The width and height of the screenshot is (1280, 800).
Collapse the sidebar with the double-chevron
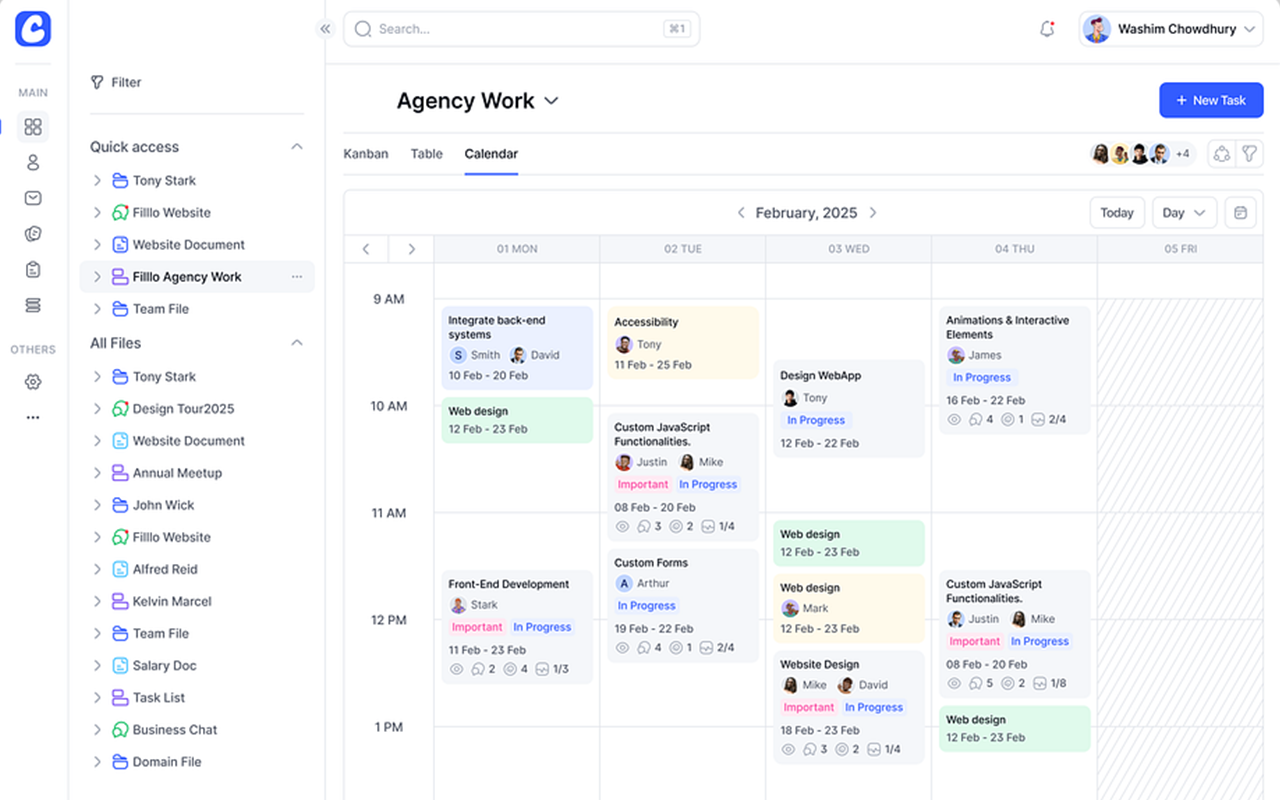coord(325,29)
